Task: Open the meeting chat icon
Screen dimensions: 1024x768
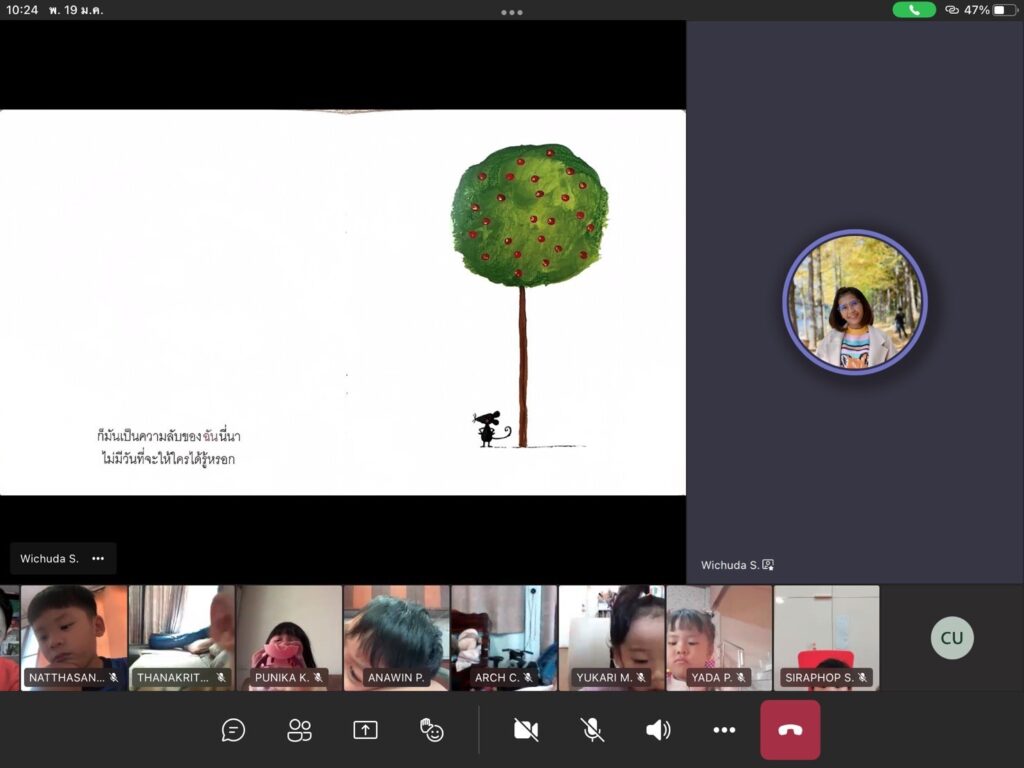Action: [233, 730]
